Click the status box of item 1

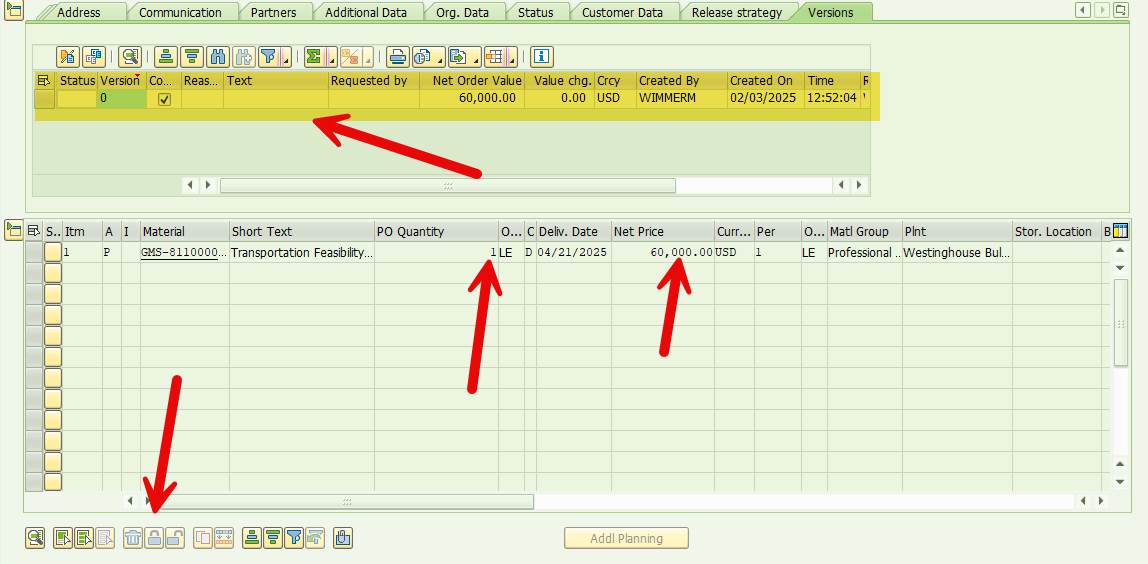[x=53, y=252]
